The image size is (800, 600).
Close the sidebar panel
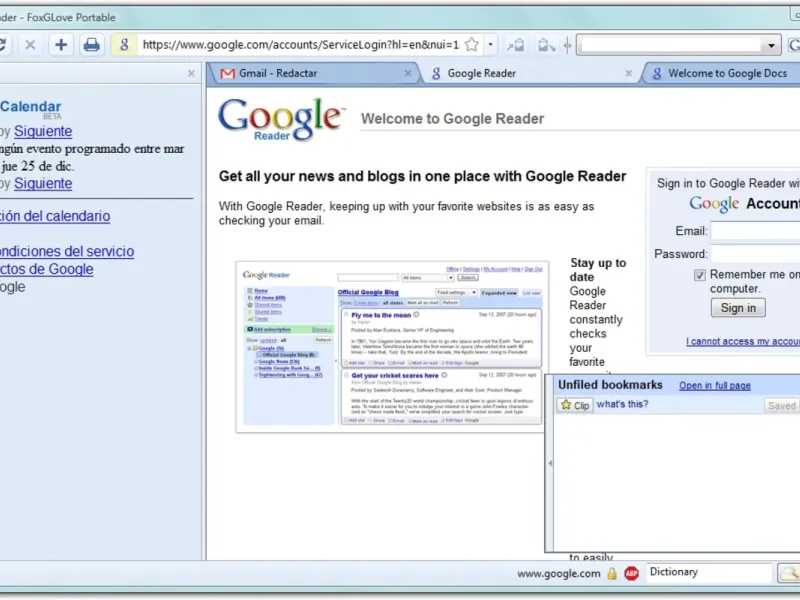pos(191,73)
